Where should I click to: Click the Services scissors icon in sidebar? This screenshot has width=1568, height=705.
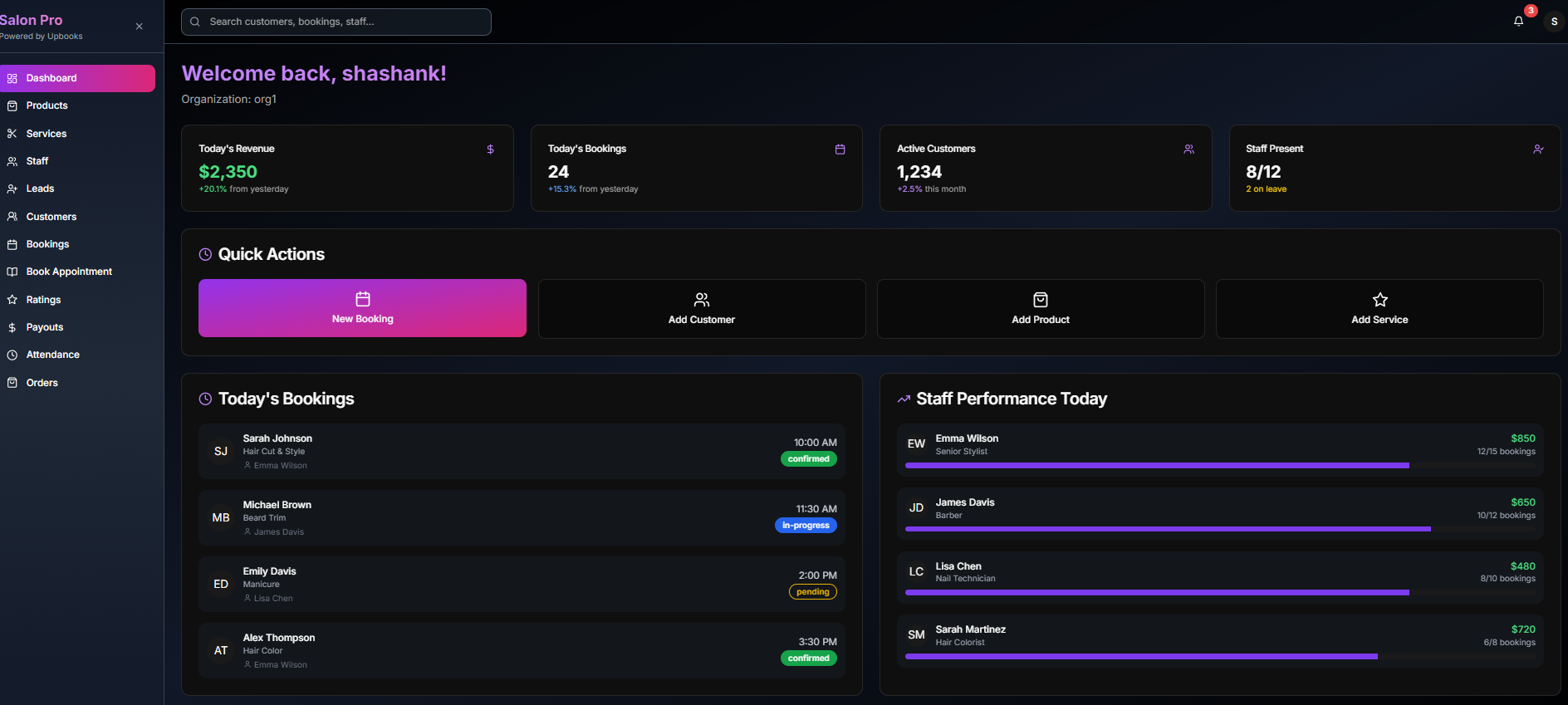click(x=12, y=134)
